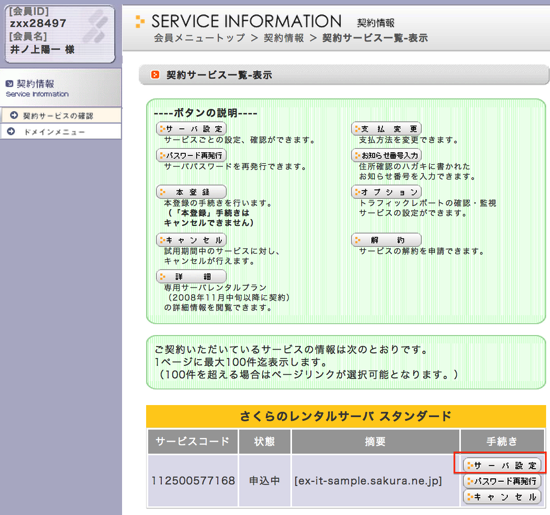The width and height of the screenshot is (550, 515).
Task: Click パスワード再発行 button in service table row
Action: (x=502, y=481)
